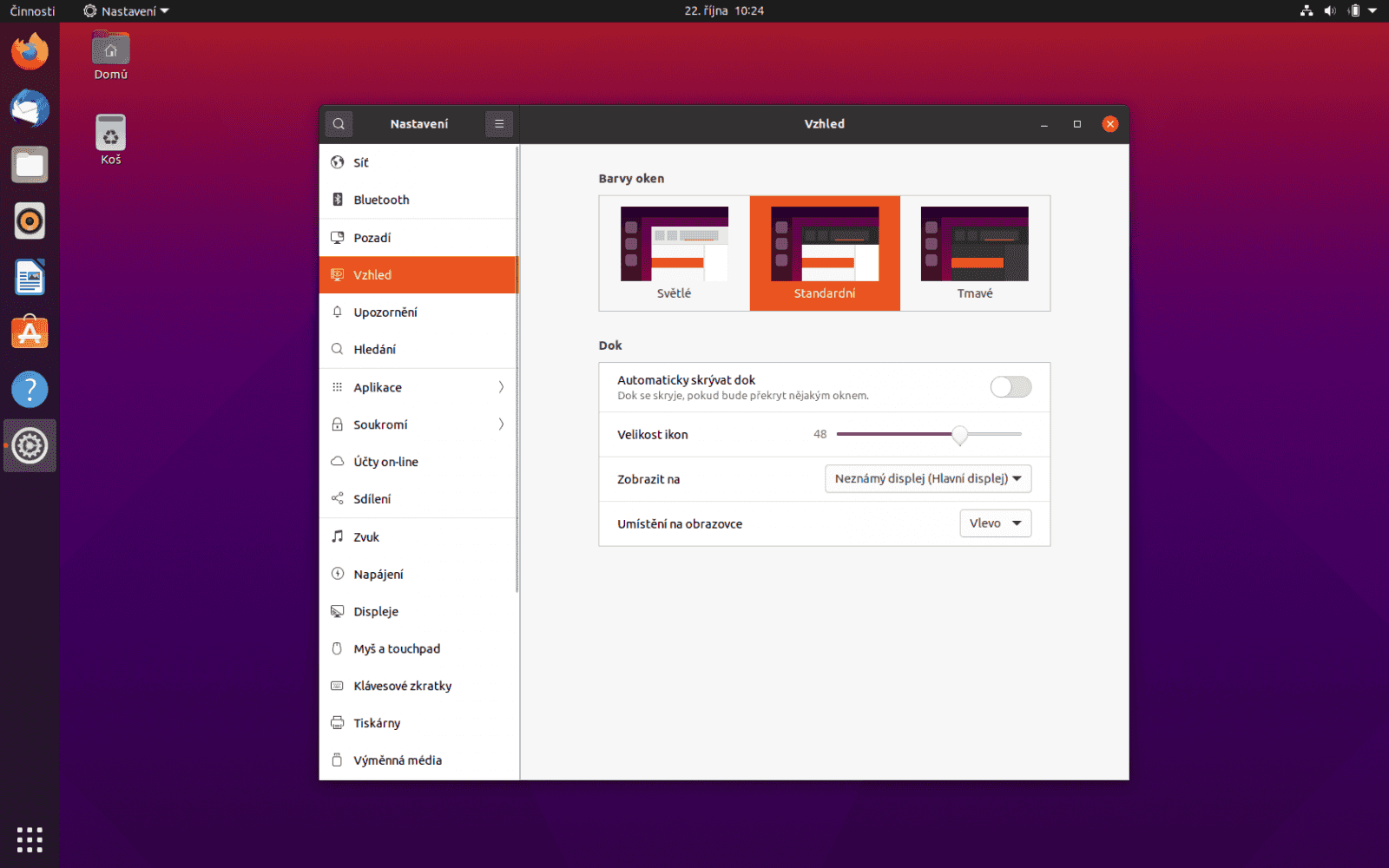Launch Firefox from the dock
This screenshot has width=1389, height=868.
click(30, 51)
